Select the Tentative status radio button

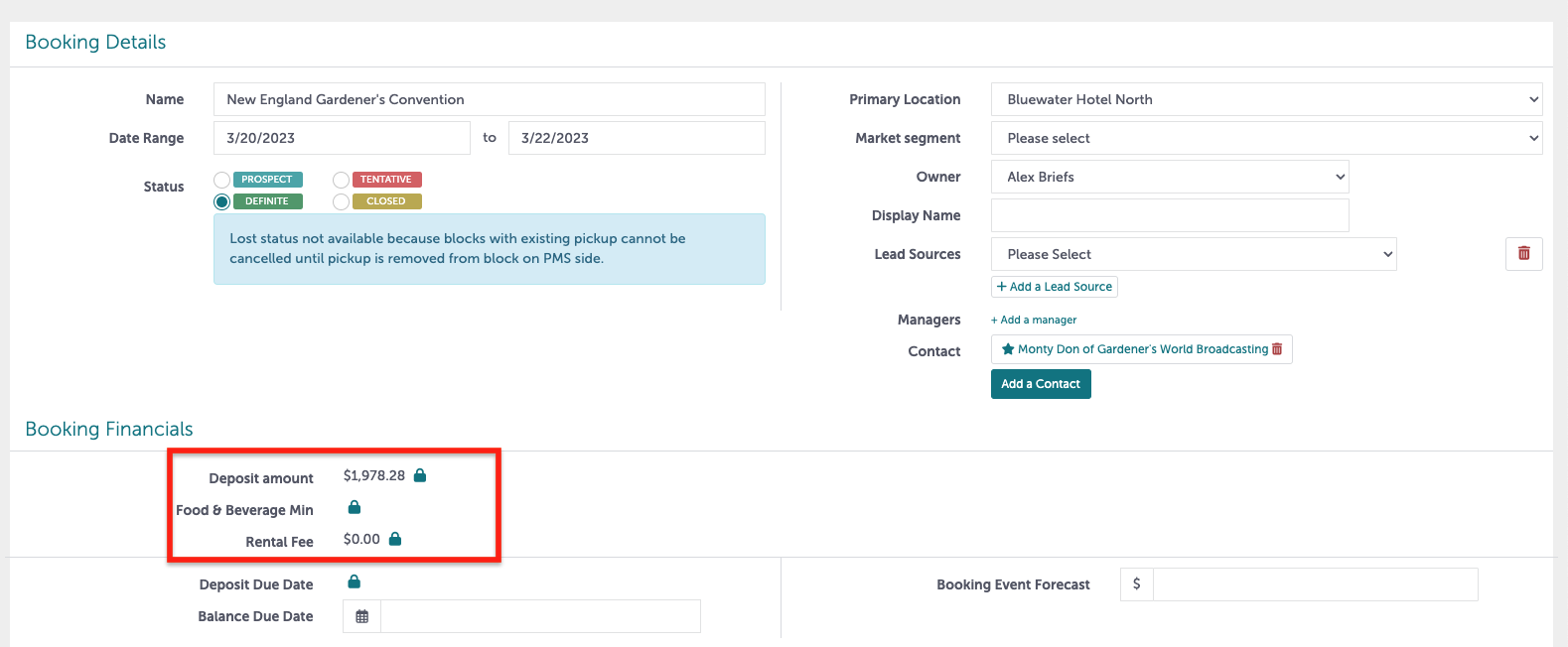tap(342, 180)
